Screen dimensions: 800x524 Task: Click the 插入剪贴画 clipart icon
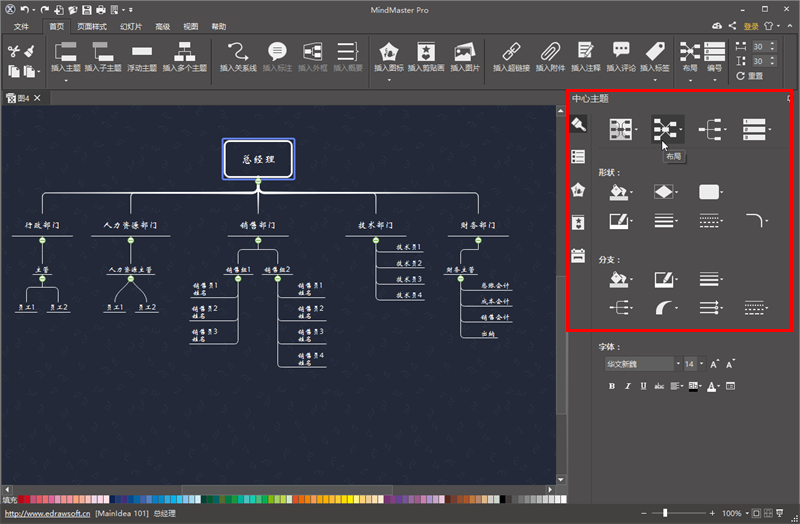coord(426,52)
